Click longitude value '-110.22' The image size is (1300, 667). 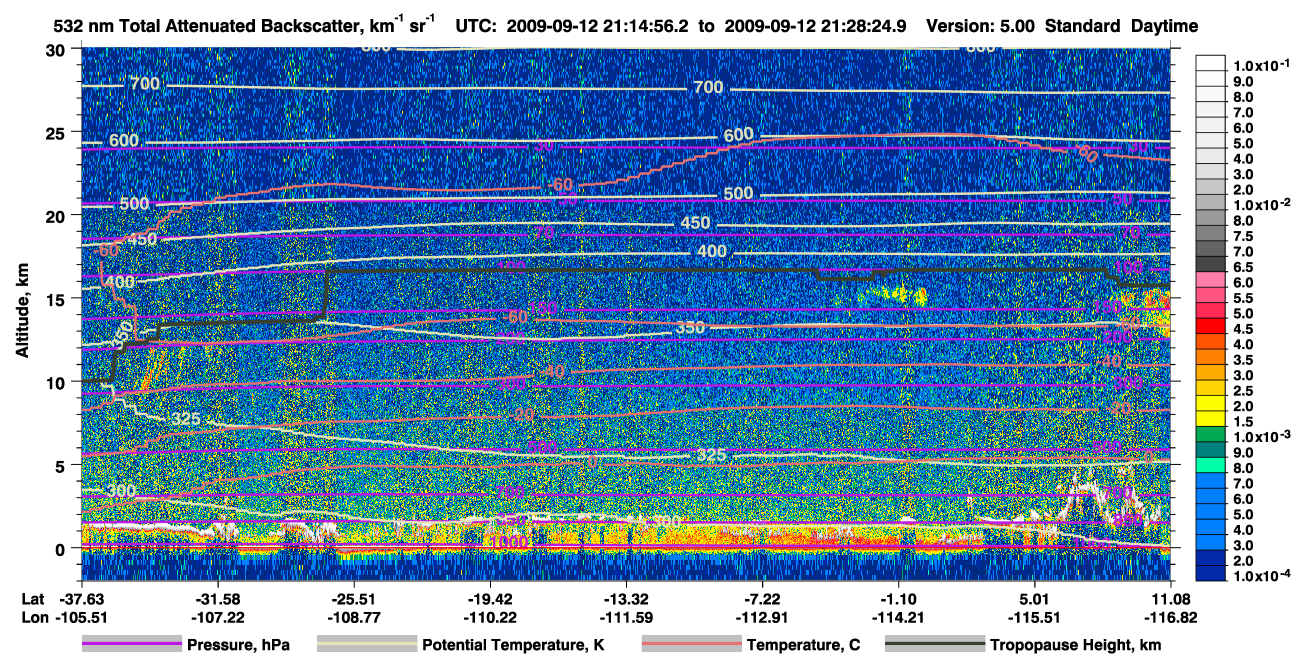pyautogui.click(x=488, y=617)
